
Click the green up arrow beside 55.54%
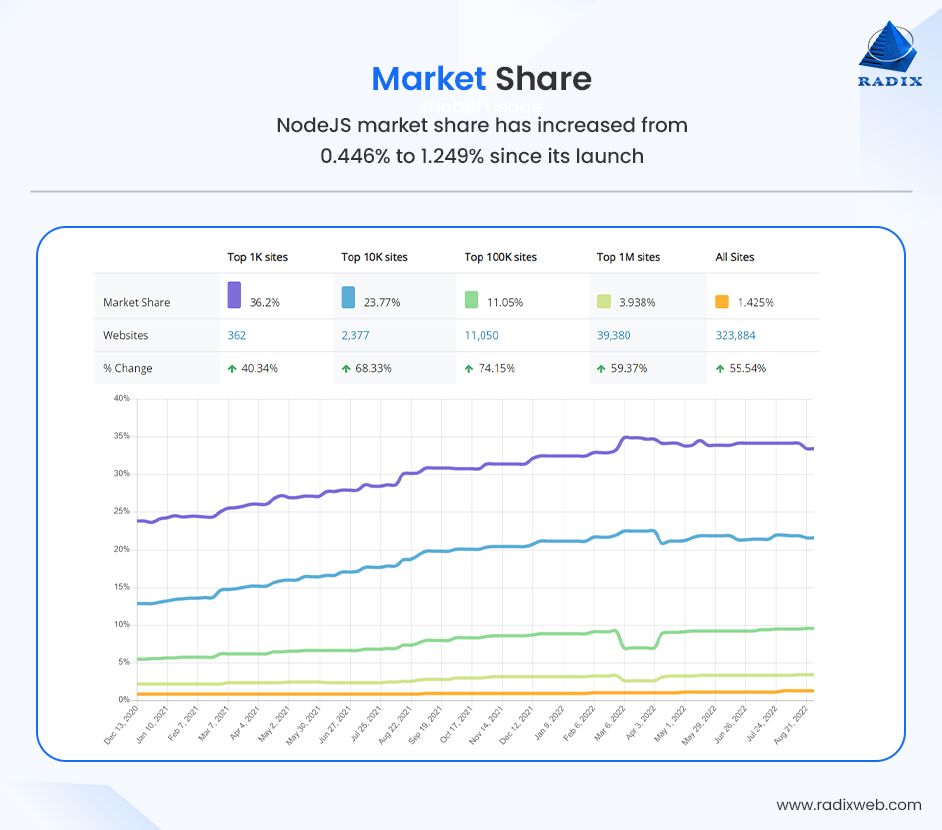721,368
